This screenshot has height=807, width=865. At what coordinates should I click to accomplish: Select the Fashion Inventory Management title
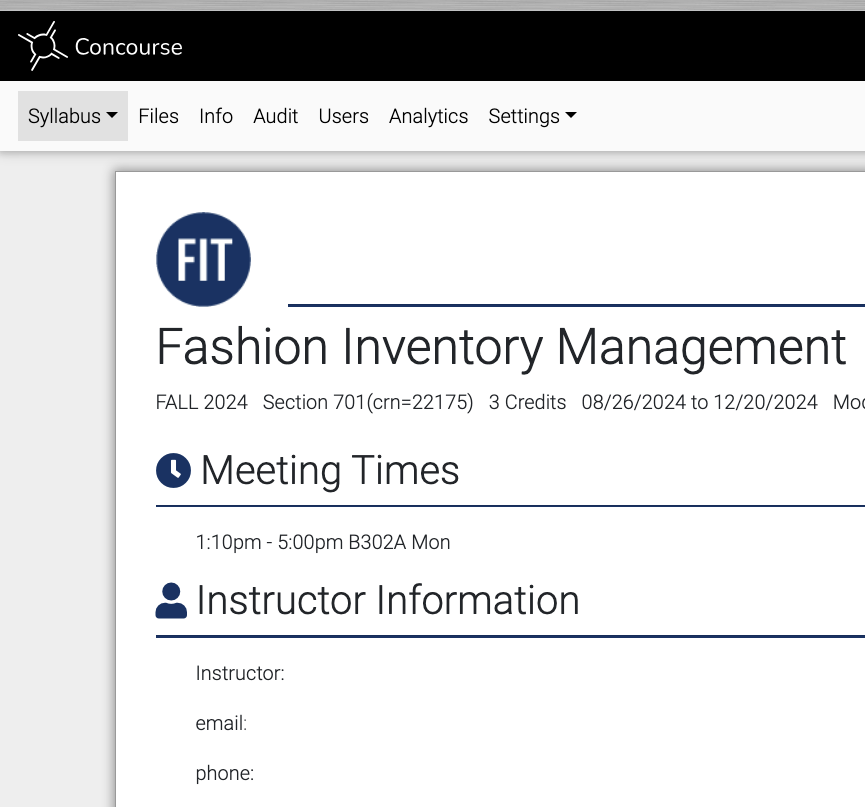click(x=501, y=347)
